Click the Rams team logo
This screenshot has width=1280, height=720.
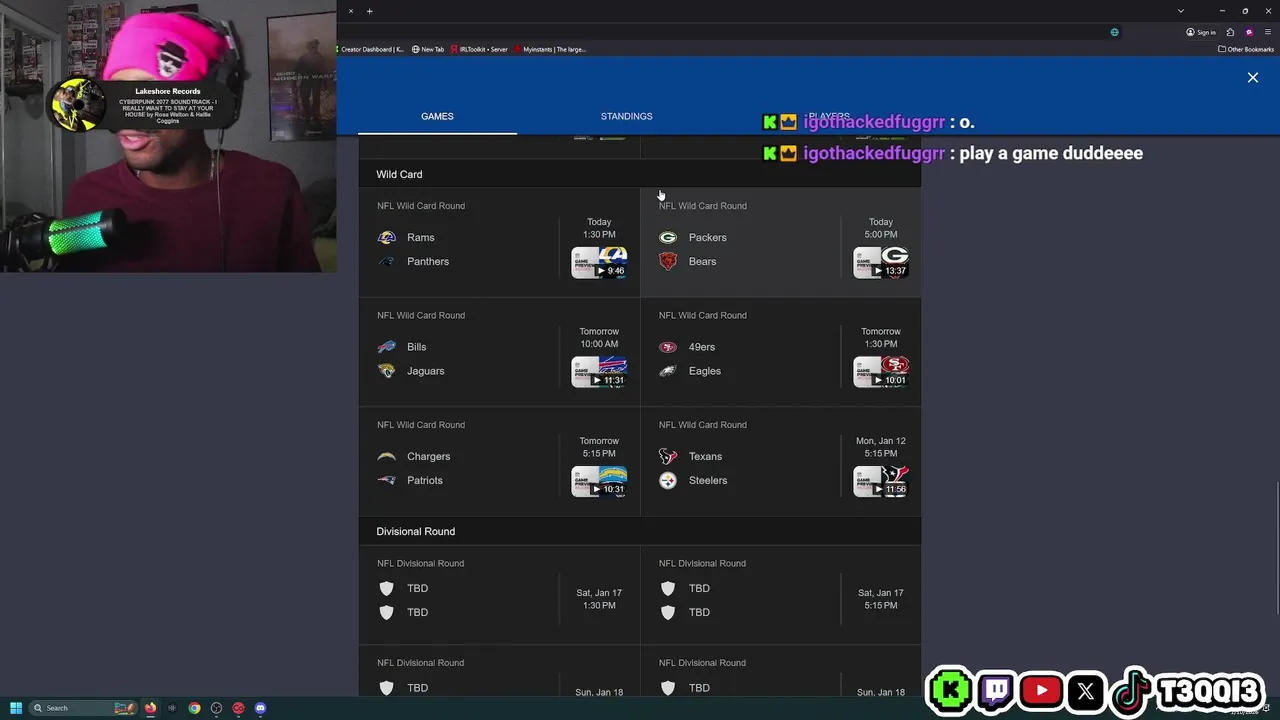point(386,237)
